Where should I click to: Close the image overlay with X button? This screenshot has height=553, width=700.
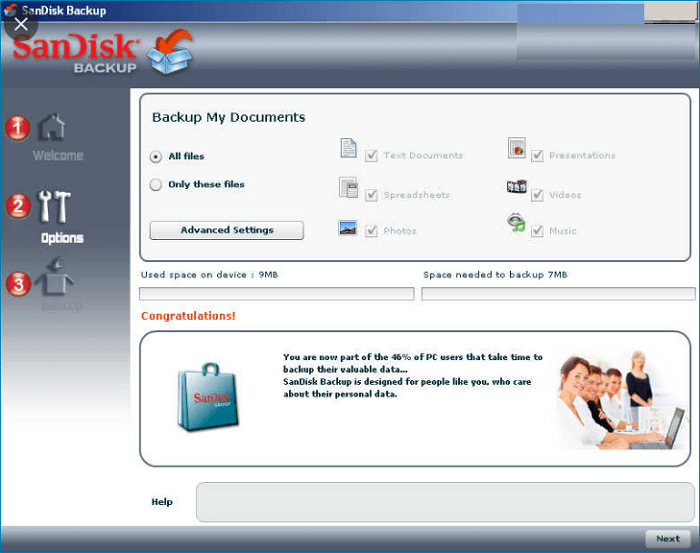tap(21, 24)
